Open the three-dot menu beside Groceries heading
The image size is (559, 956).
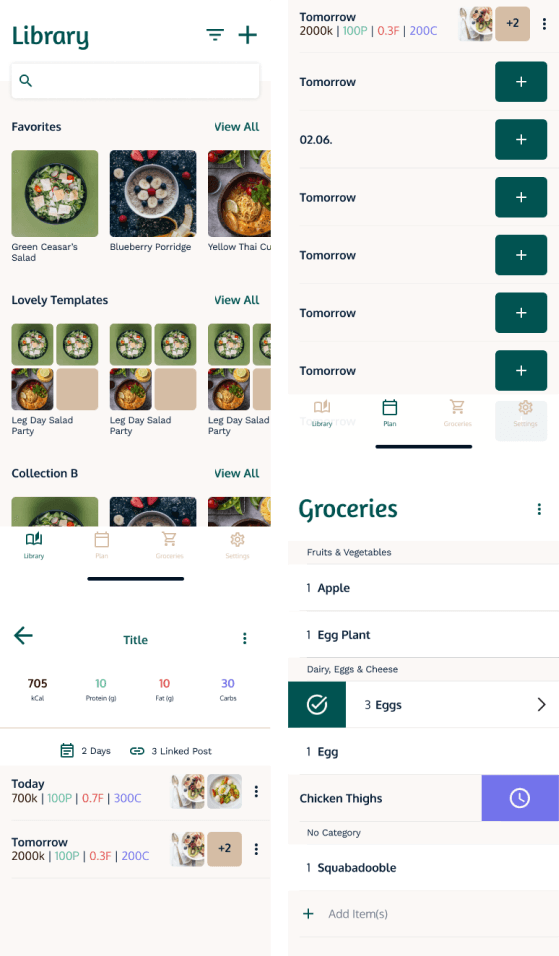(x=539, y=509)
